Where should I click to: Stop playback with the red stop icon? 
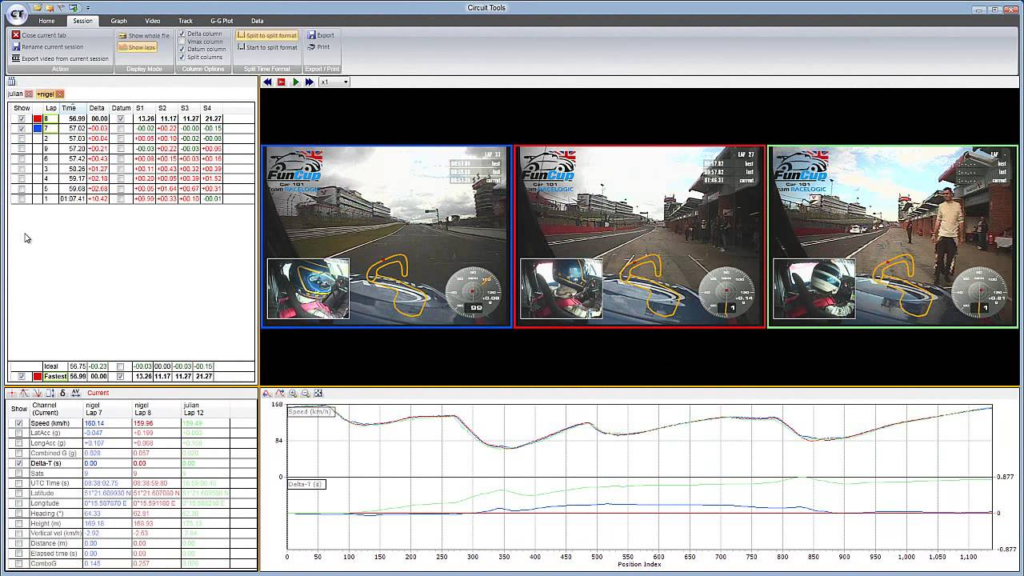point(281,82)
